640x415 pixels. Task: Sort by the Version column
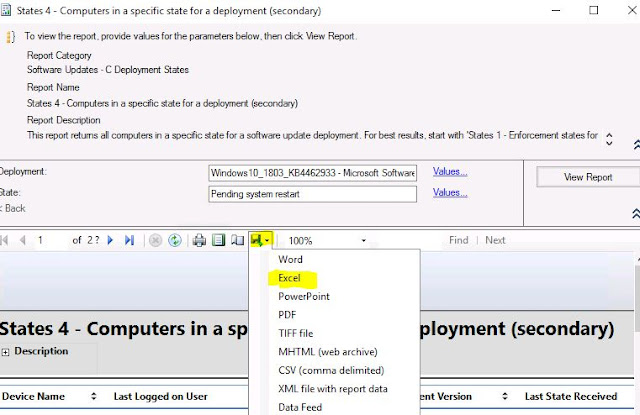pos(505,396)
